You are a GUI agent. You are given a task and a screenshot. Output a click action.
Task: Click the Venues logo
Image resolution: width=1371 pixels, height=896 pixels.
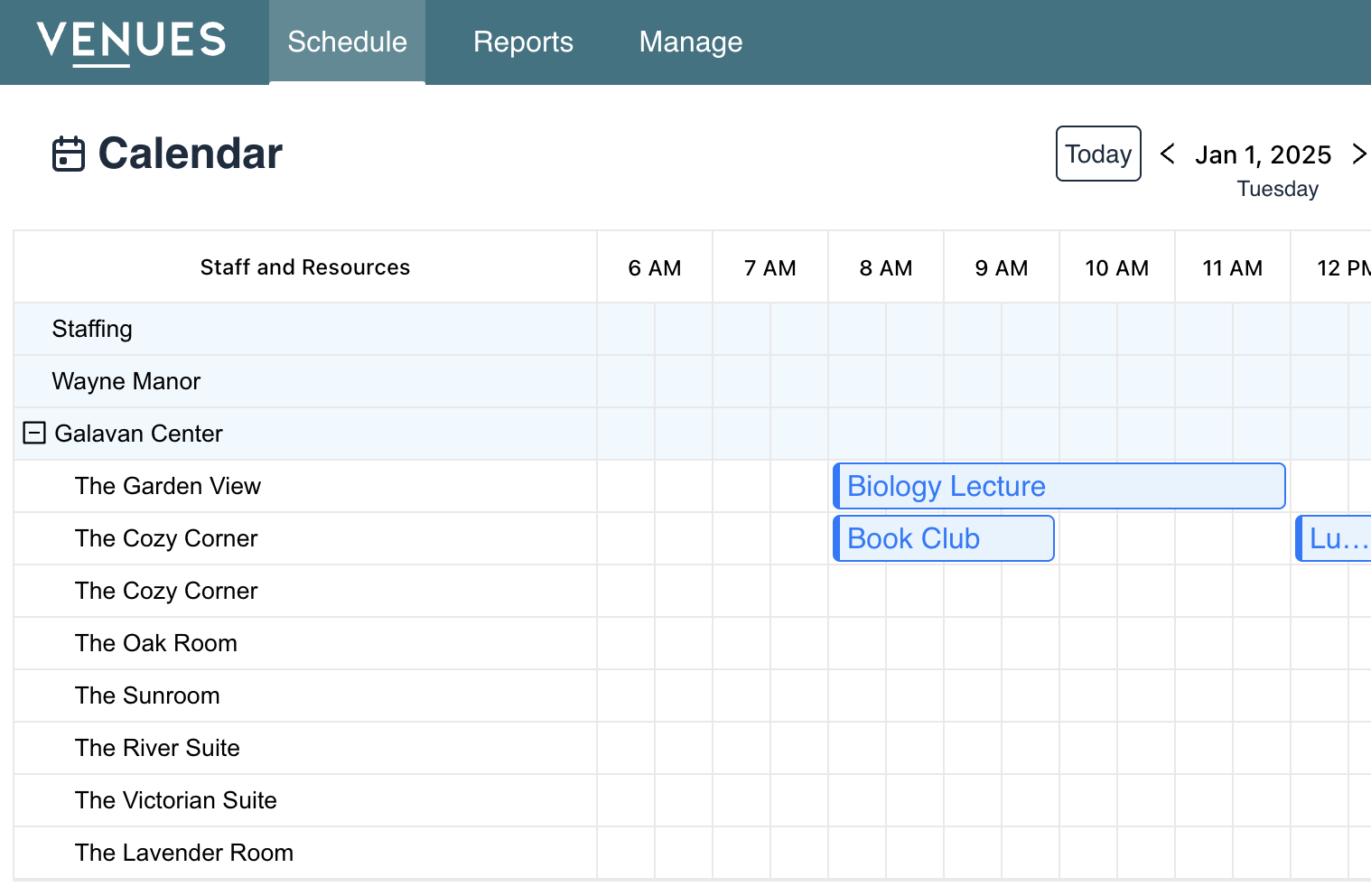pos(131,42)
